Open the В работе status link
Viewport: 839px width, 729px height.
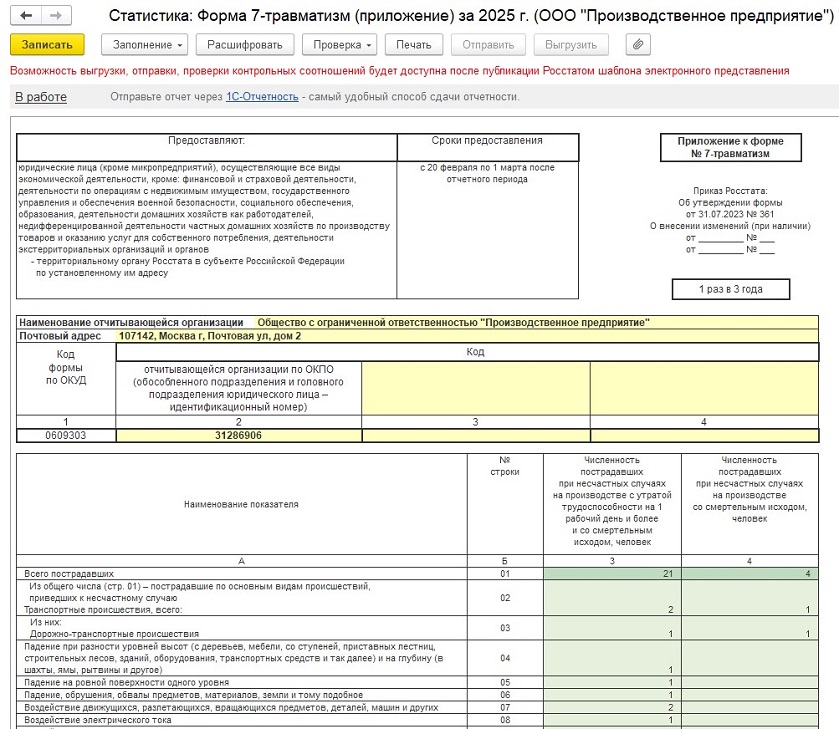pyautogui.click(x=41, y=97)
